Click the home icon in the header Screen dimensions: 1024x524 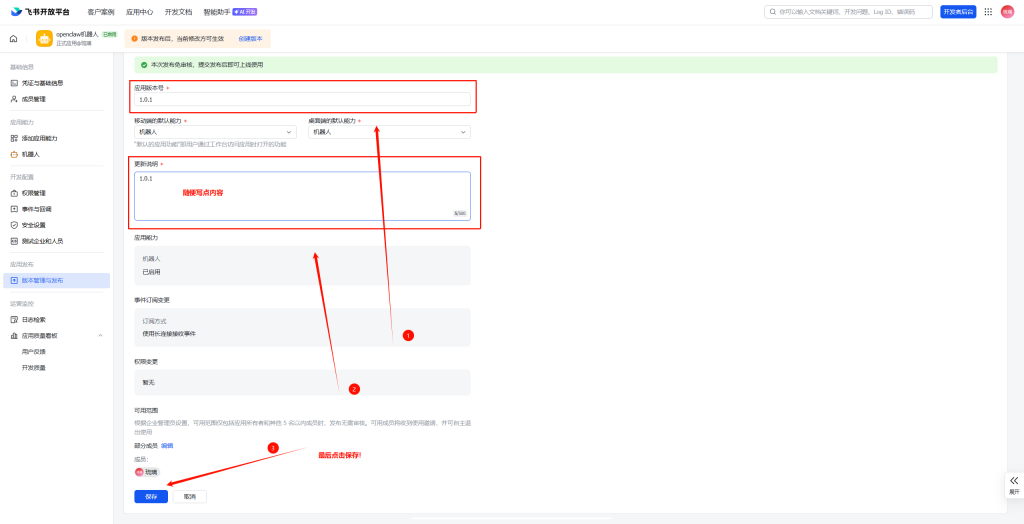tap(13, 39)
